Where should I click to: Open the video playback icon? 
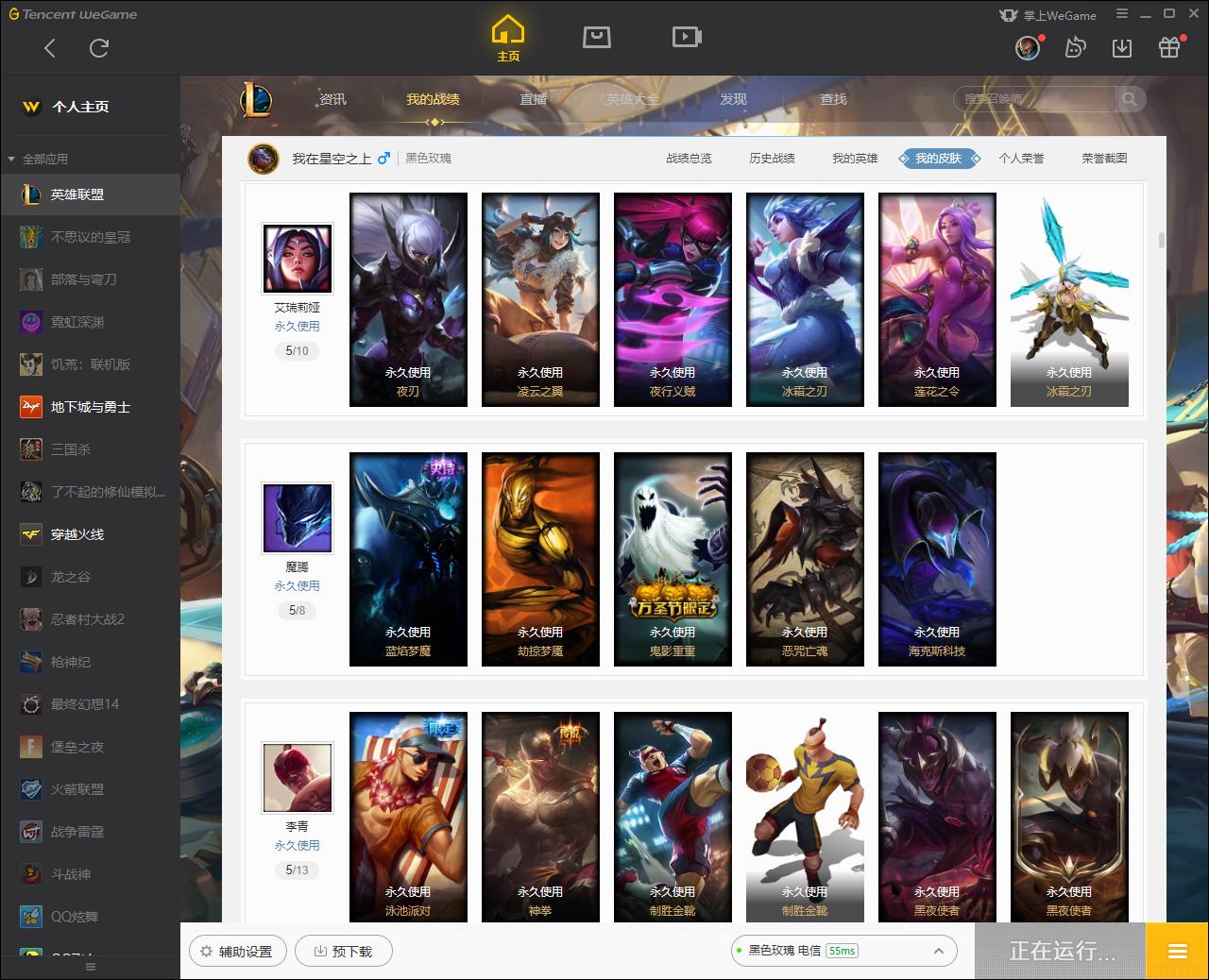coord(687,37)
